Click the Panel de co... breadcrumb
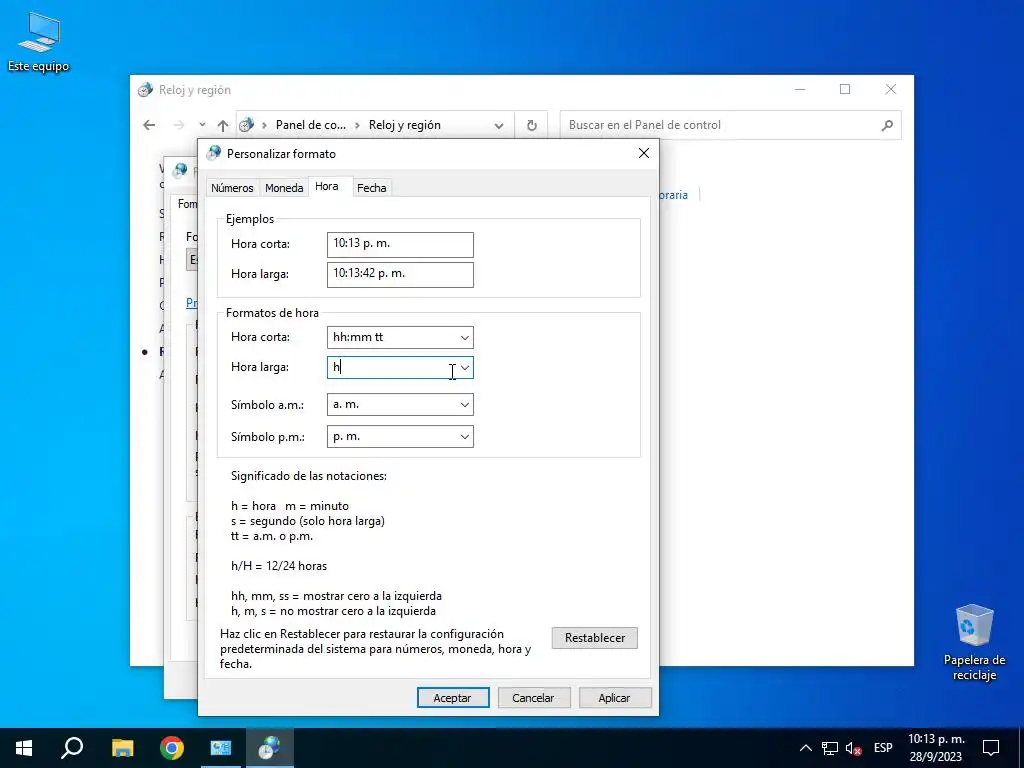This screenshot has width=1024, height=768. [x=311, y=125]
